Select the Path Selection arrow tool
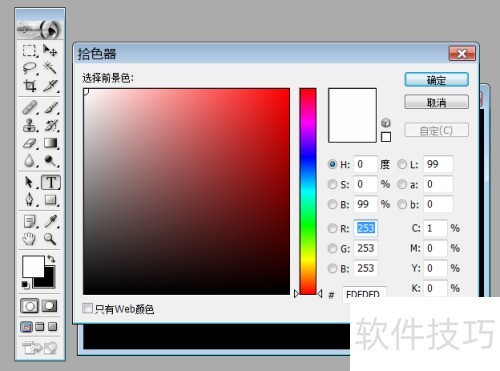The width and height of the screenshot is (500, 371). pyautogui.click(x=29, y=182)
